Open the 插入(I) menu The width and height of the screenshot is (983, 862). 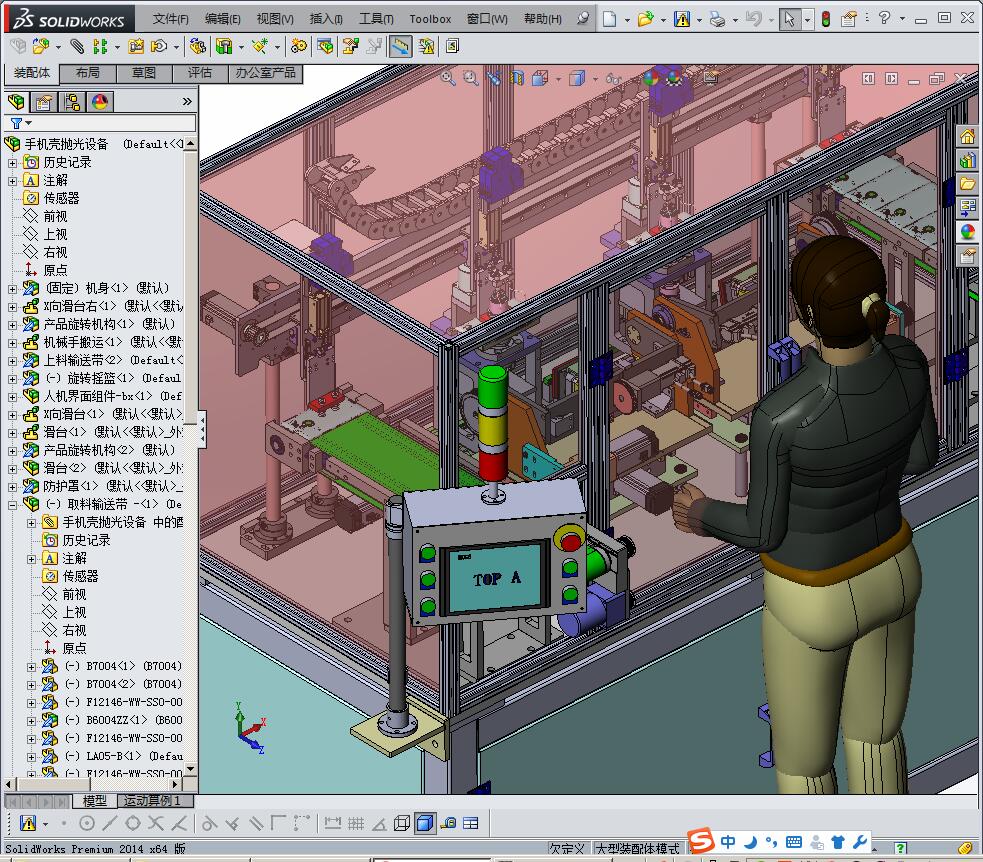[x=326, y=19]
